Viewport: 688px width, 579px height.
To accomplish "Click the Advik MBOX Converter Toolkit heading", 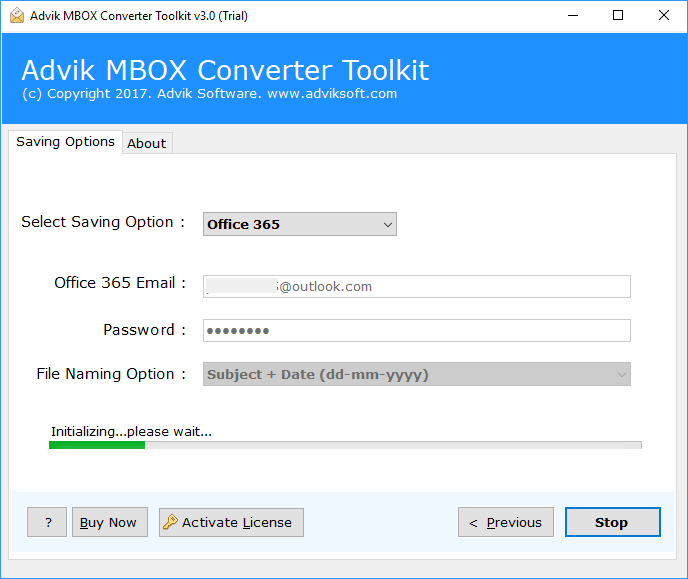I will (x=225, y=70).
